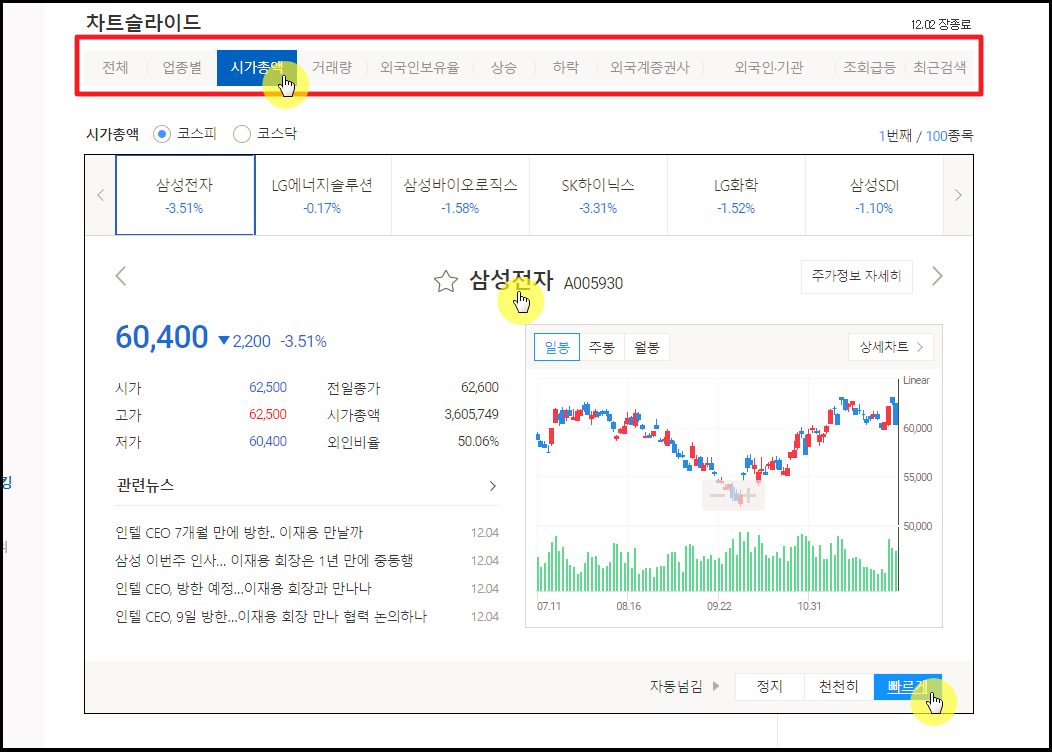Click the green volume bar chart
The image size is (1052, 752).
717,562
